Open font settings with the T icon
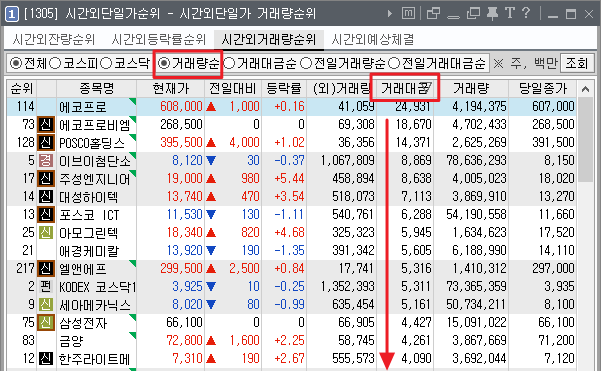The width and height of the screenshot is (601, 371). click(x=510, y=13)
